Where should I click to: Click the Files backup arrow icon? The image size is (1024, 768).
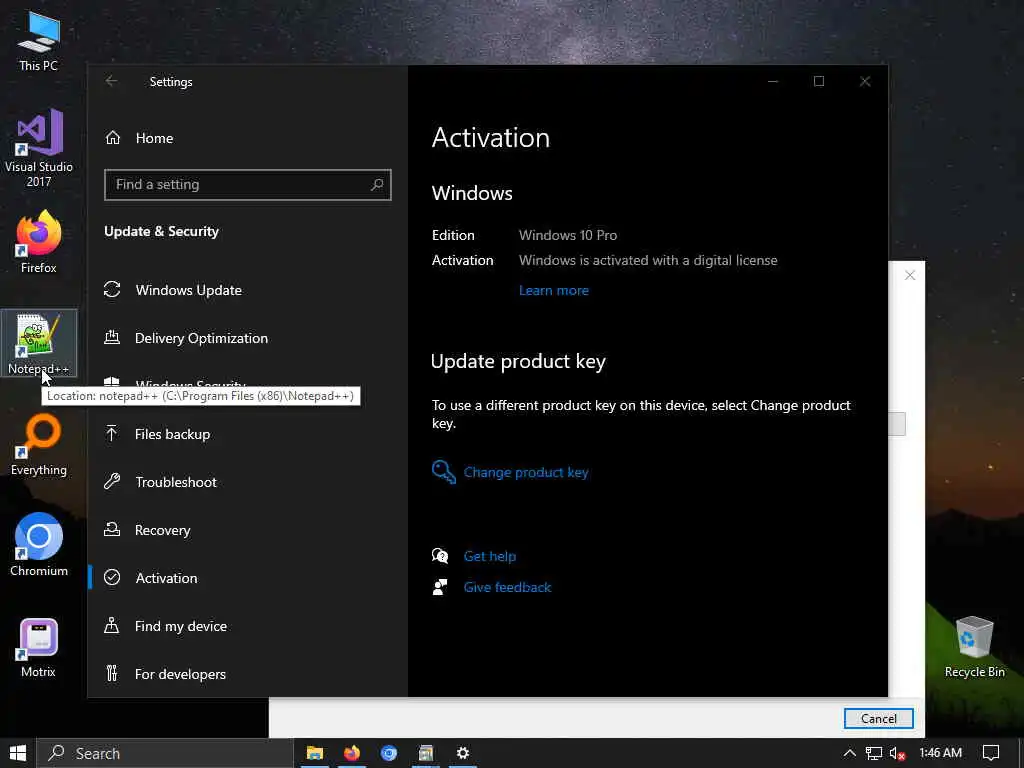pos(112,434)
